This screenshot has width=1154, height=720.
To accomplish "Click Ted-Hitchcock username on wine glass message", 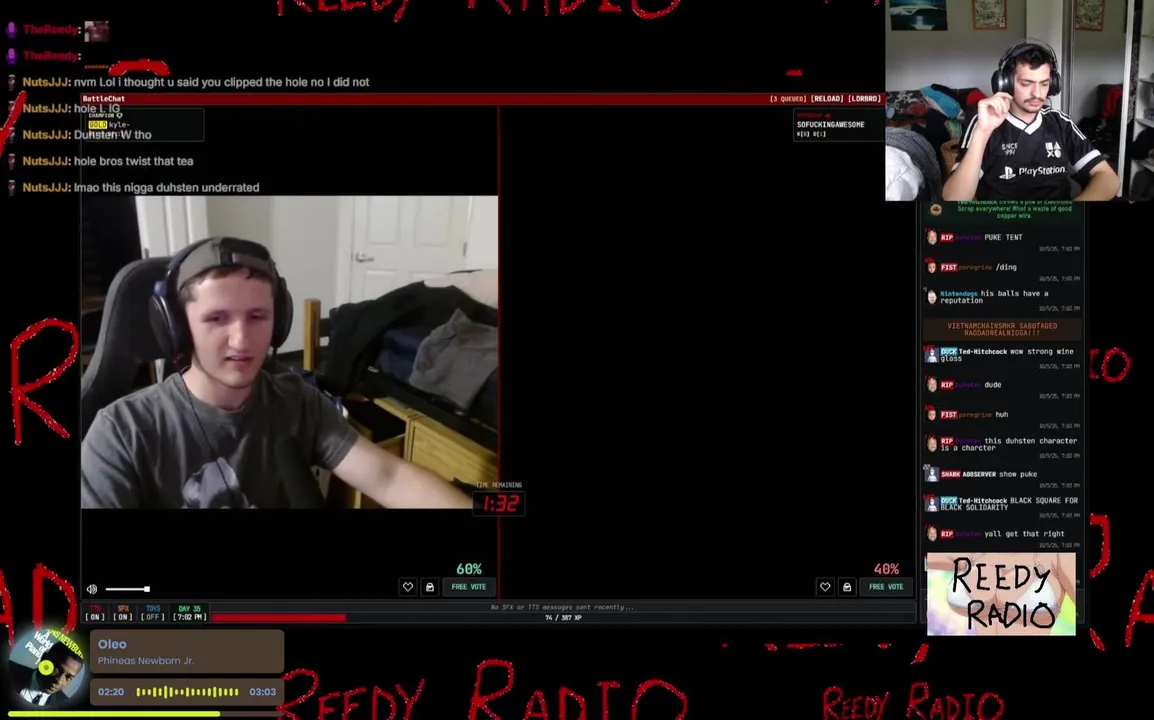I will pos(983,351).
